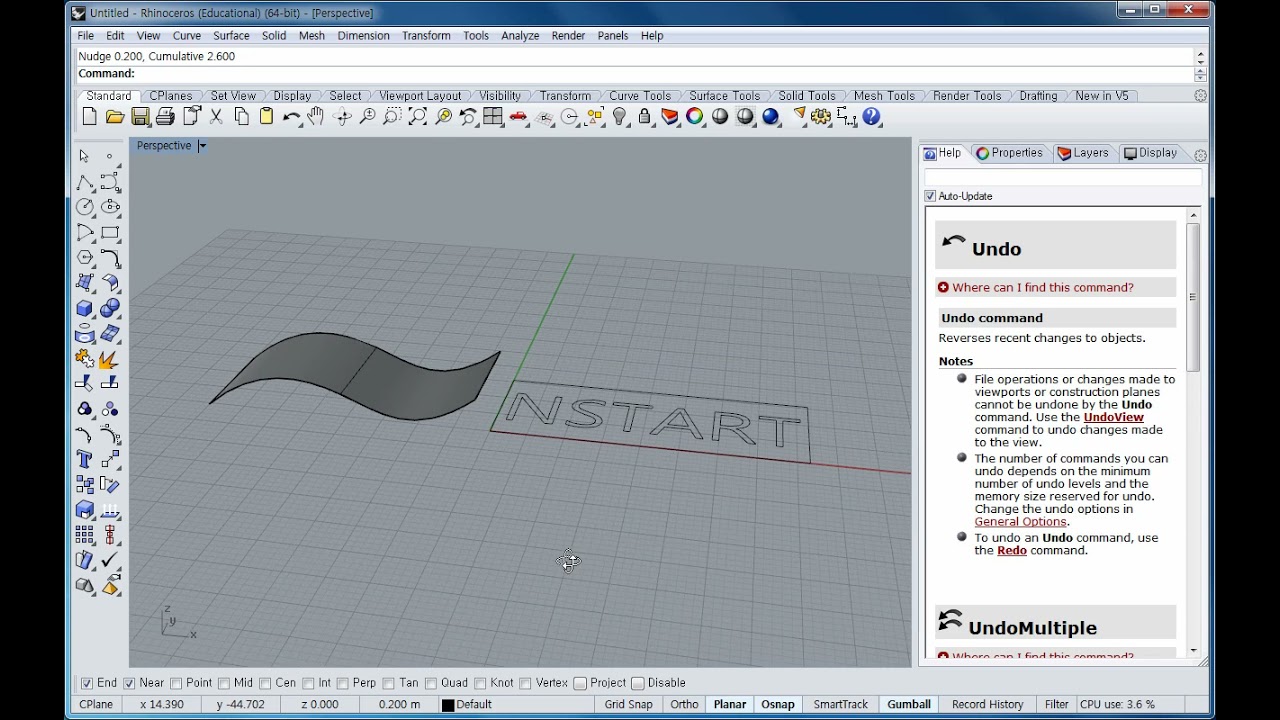The image size is (1280, 720).
Task: Open the right panel options gear
Action: [1200, 155]
